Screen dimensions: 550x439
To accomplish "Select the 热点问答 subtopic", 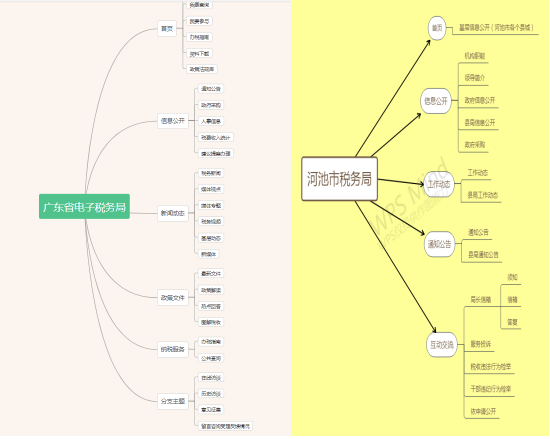I will pos(211,306).
